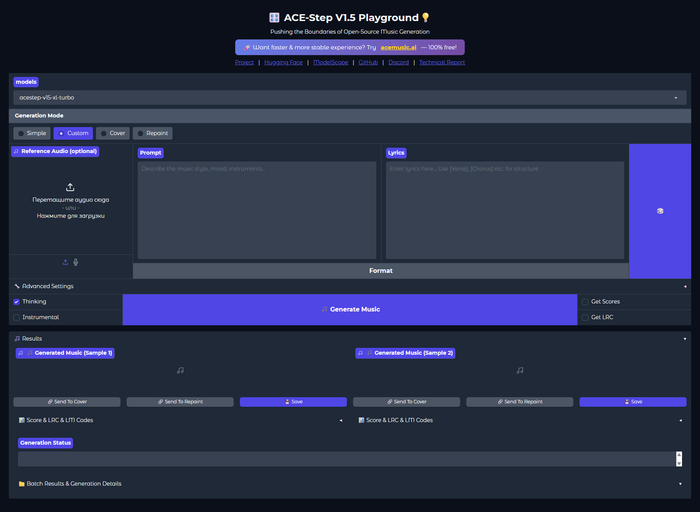Enable the Get Scores checkbox
Image resolution: width=700 pixels, height=512 pixels.
pyautogui.click(x=585, y=302)
